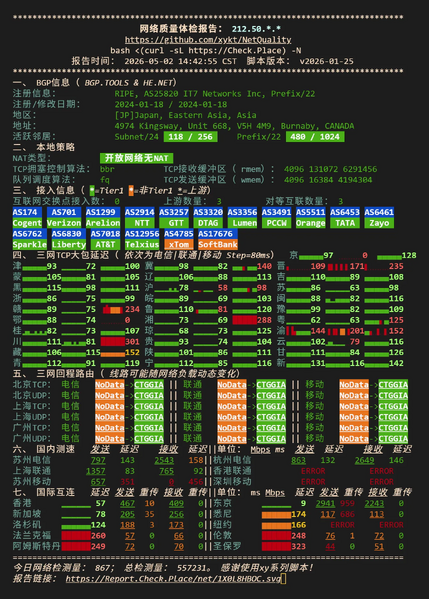Click the Arelion label
Screen dimensions: 429x599
(x=103, y=223)
